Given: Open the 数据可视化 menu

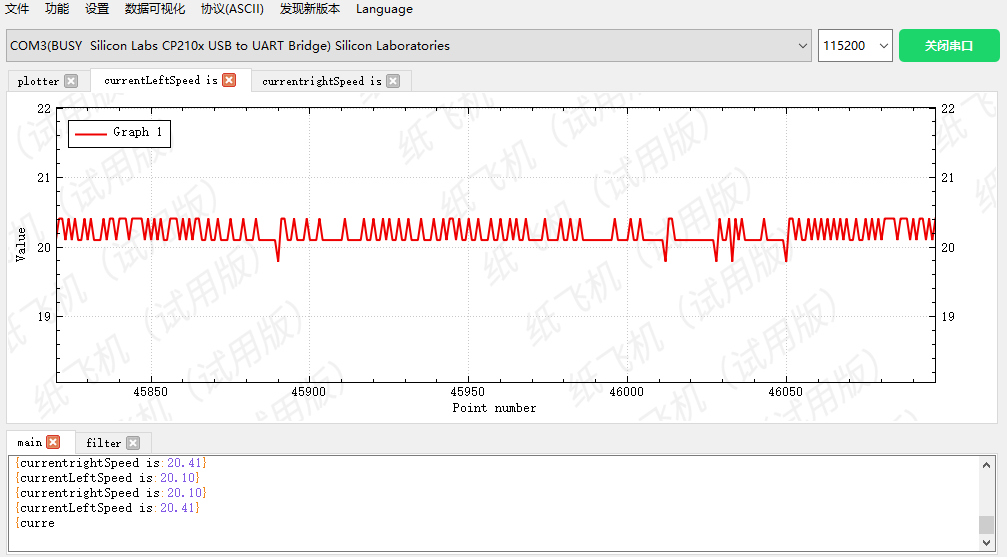Looking at the screenshot, I should pyautogui.click(x=155, y=9).
